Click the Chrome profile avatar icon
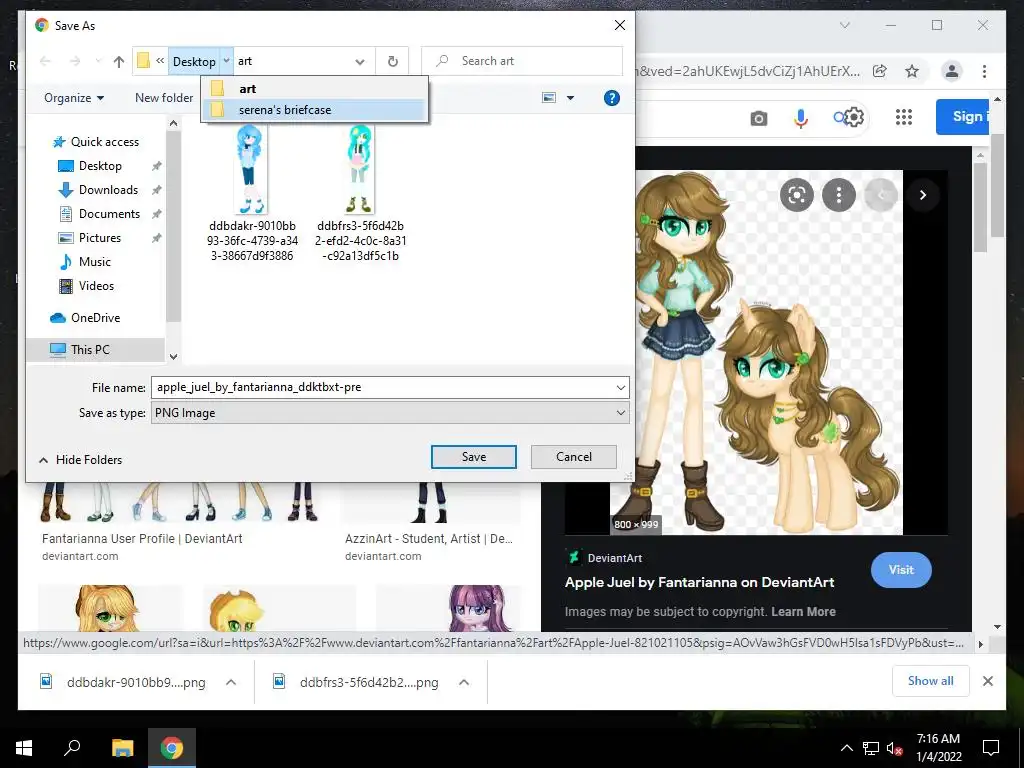 pos(952,71)
